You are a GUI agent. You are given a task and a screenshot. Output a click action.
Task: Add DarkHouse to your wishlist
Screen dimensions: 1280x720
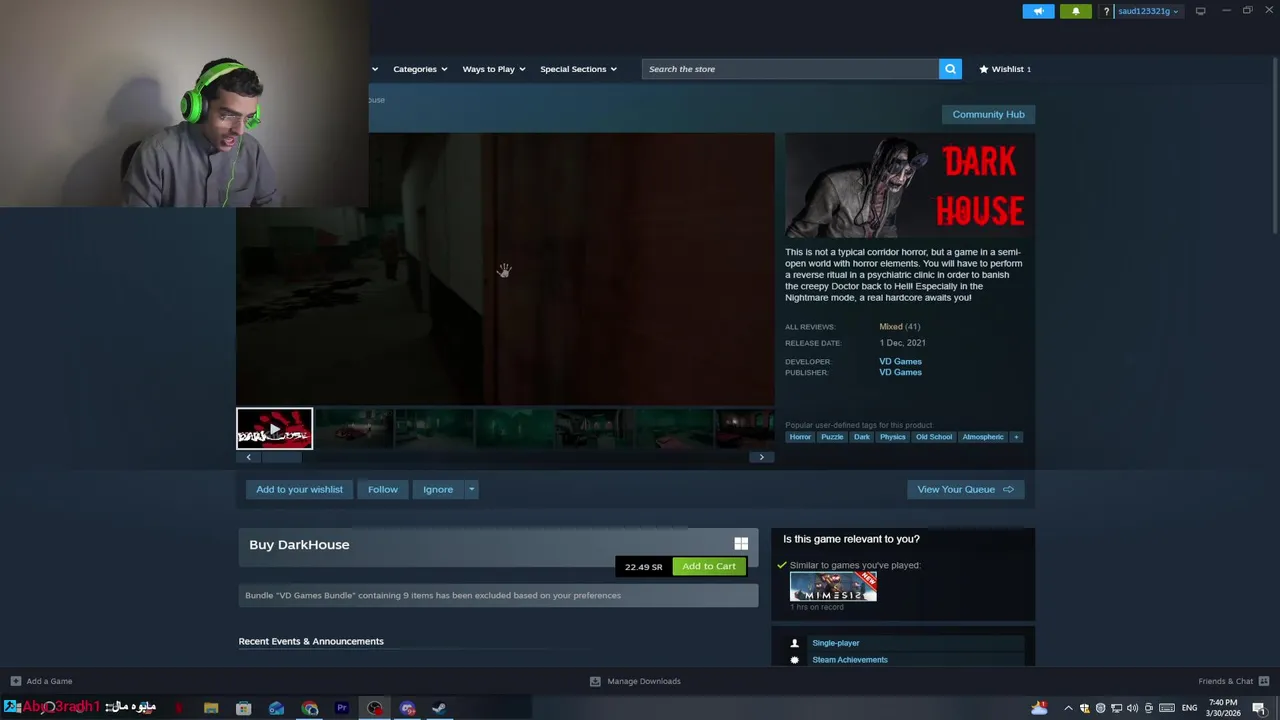(299, 489)
